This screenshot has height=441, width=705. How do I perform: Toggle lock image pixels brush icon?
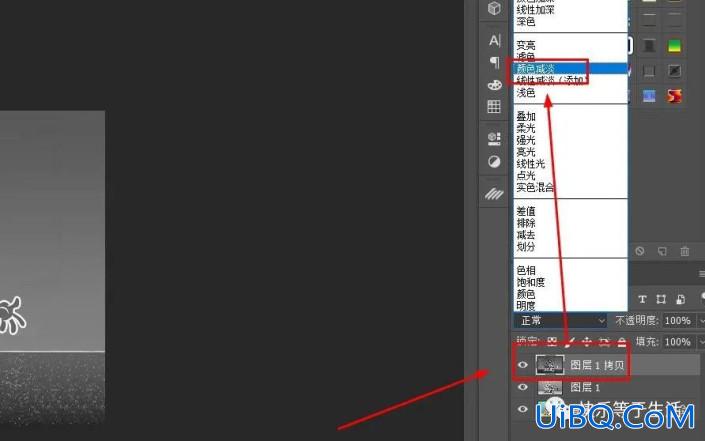tap(569, 342)
